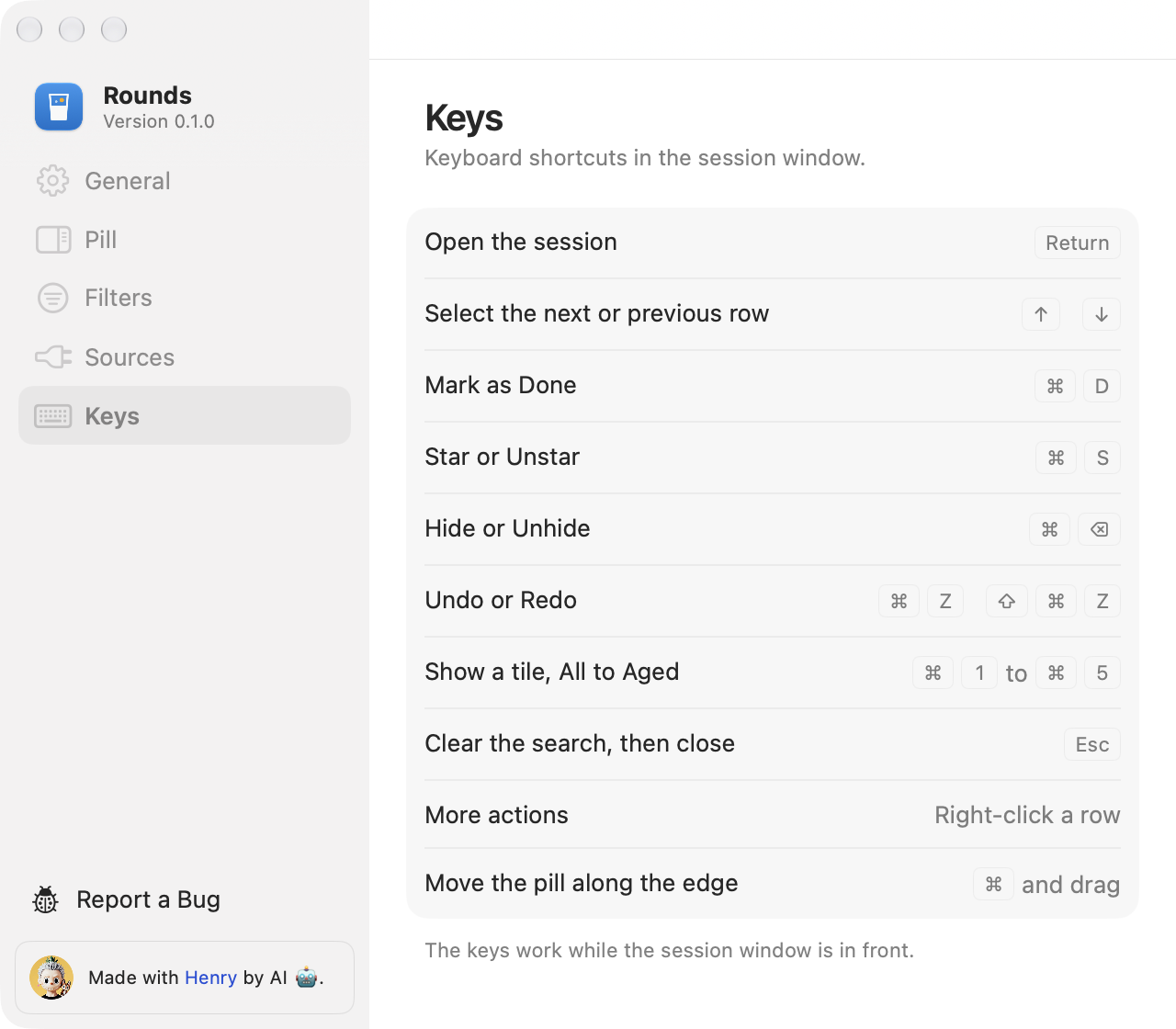Click 'Select the next or previous row'
Screen dimensions: 1176x1029
pyautogui.click(x=597, y=313)
